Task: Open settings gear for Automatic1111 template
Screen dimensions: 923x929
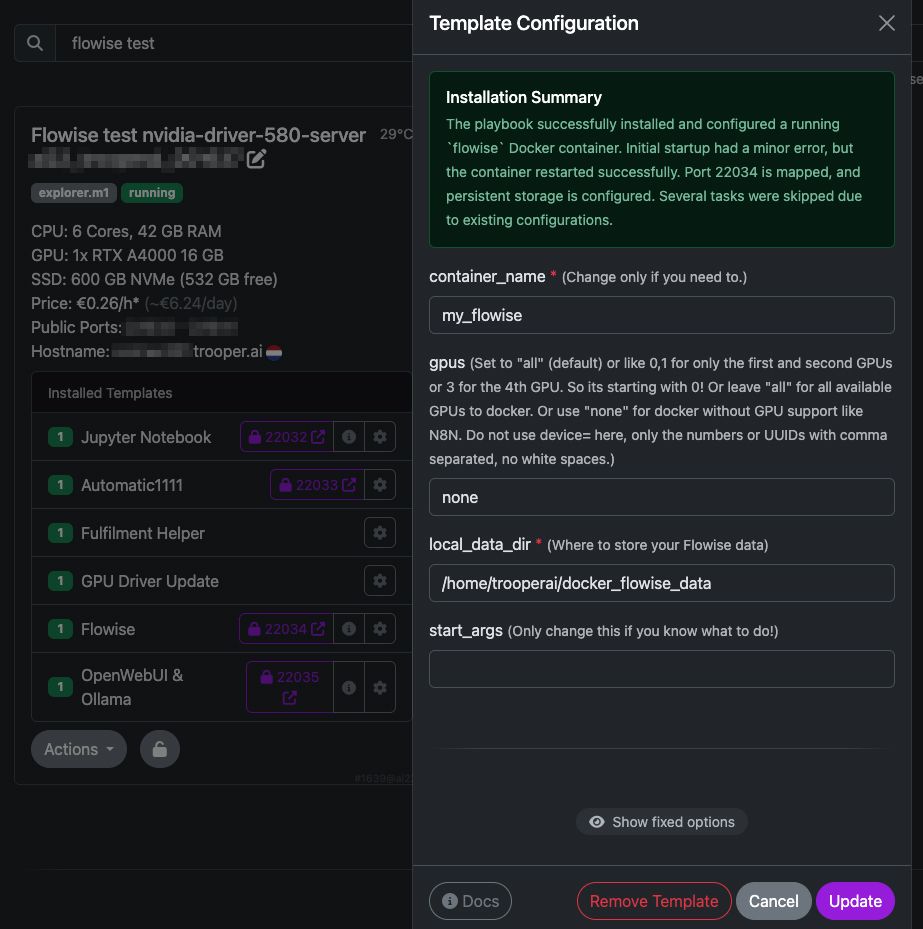Action: 380,484
